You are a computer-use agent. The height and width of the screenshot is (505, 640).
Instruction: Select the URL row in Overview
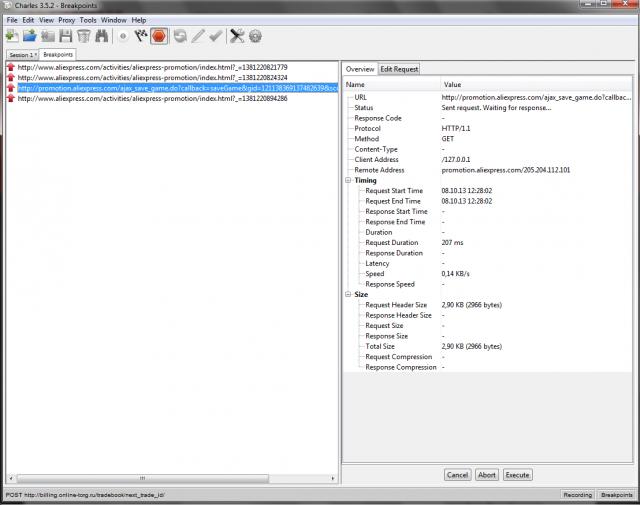[x=488, y=97]
